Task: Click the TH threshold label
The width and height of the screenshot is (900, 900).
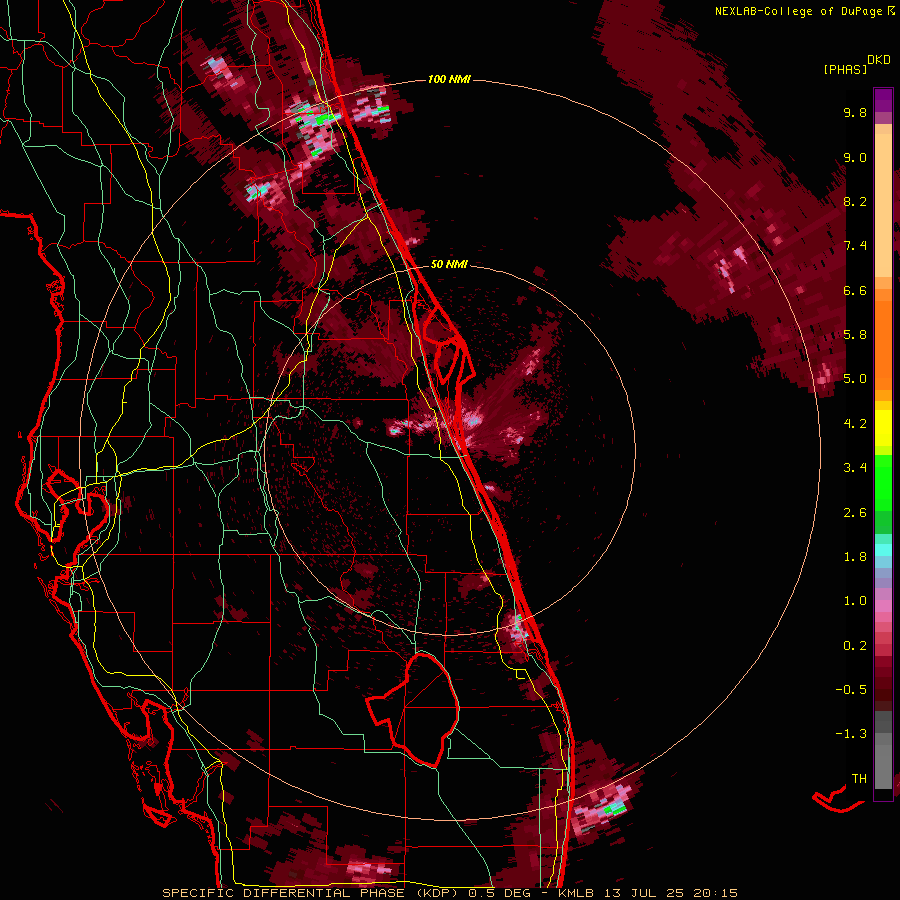Action: [x=859, y=779]
